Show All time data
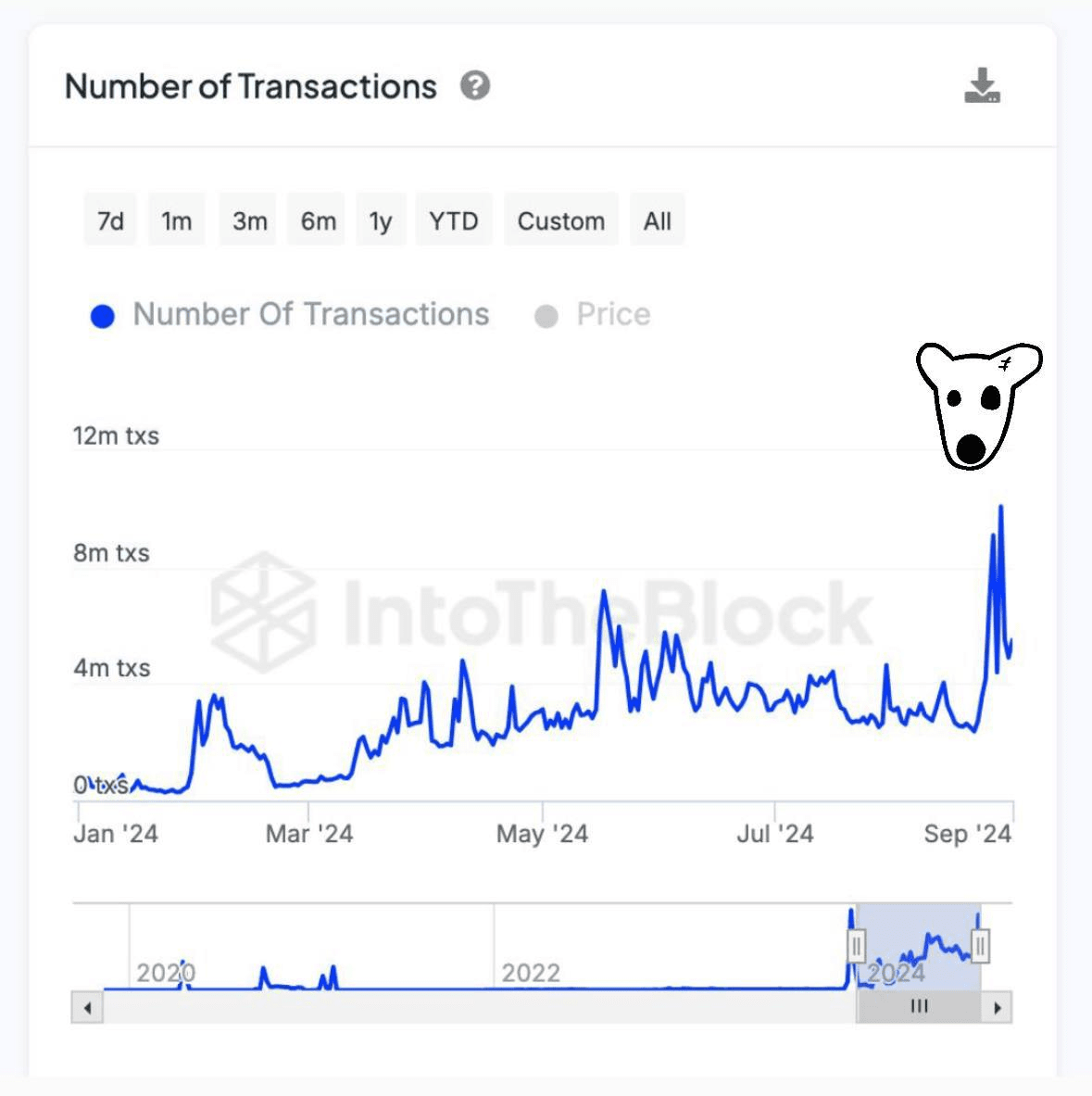This screenshot has width=1092, height=1096. [658, 220]
